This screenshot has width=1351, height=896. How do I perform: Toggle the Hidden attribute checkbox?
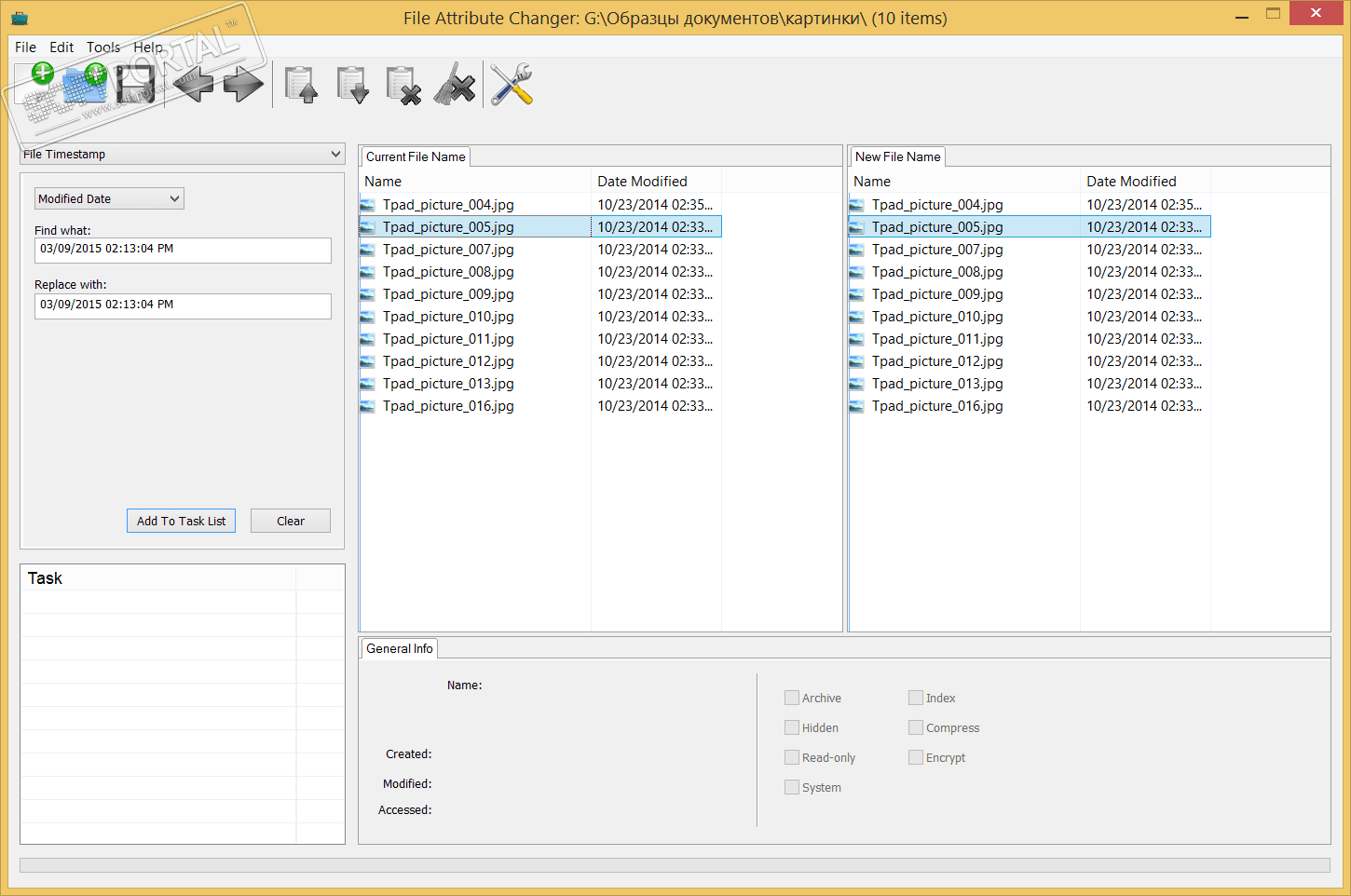pos(792,727)
